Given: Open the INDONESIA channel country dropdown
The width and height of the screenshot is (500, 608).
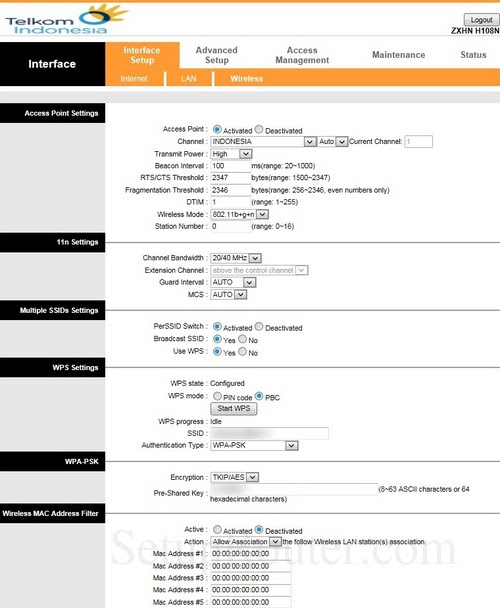Looking at the screenshot, I should (263, 142).
